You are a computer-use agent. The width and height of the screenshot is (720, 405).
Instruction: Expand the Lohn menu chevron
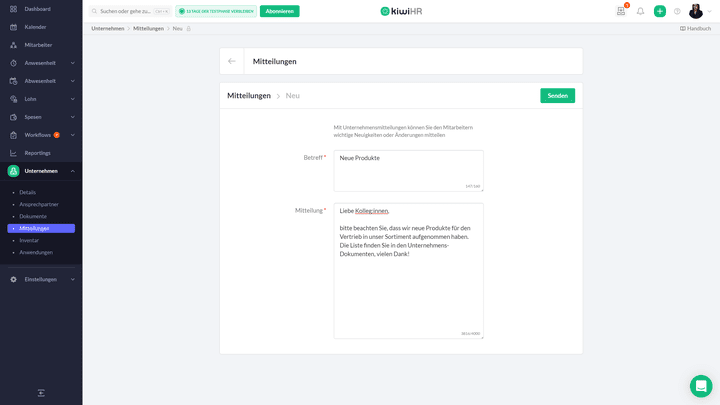click(73, 99)
